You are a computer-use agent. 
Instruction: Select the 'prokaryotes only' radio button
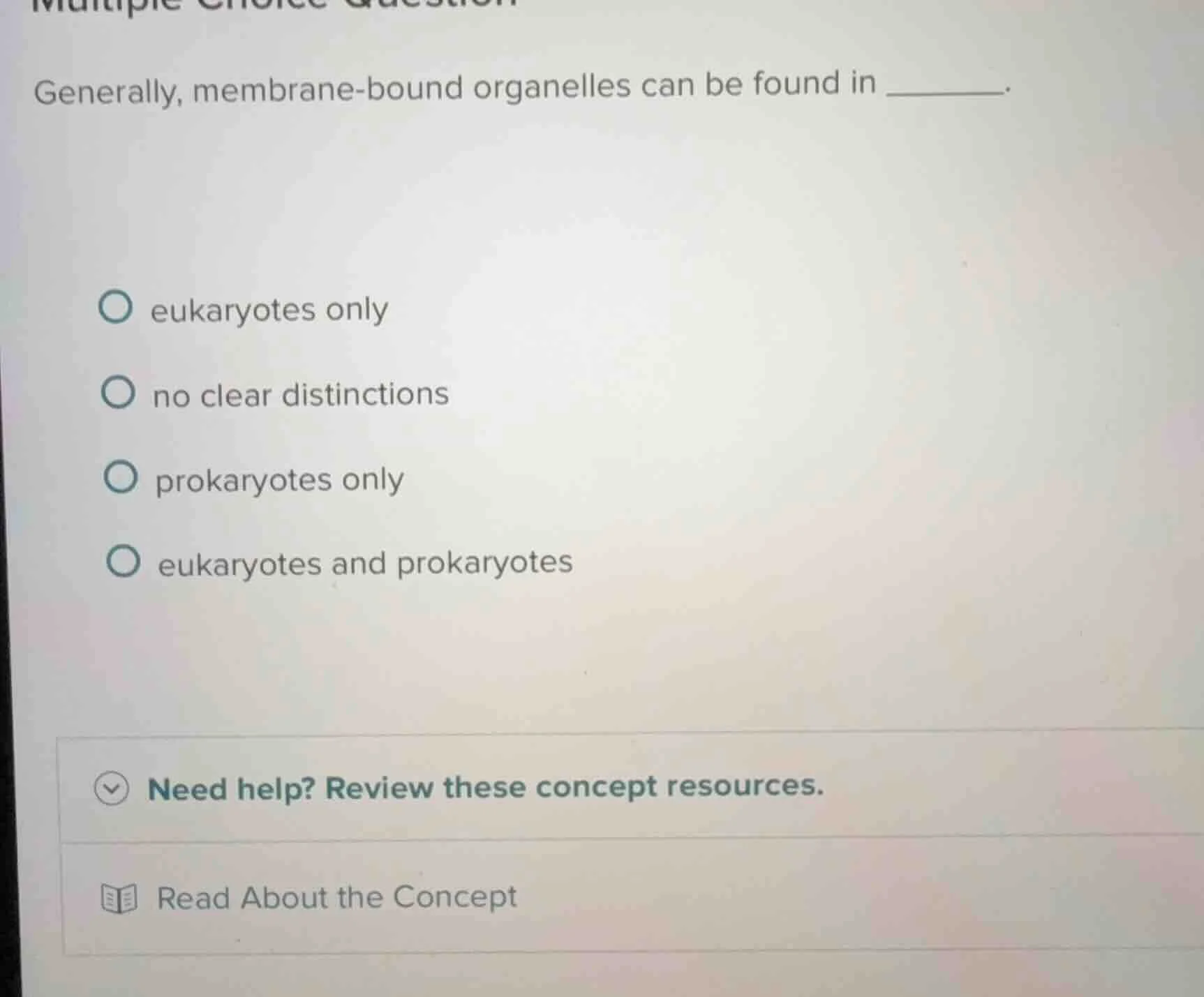coord(120,477)
